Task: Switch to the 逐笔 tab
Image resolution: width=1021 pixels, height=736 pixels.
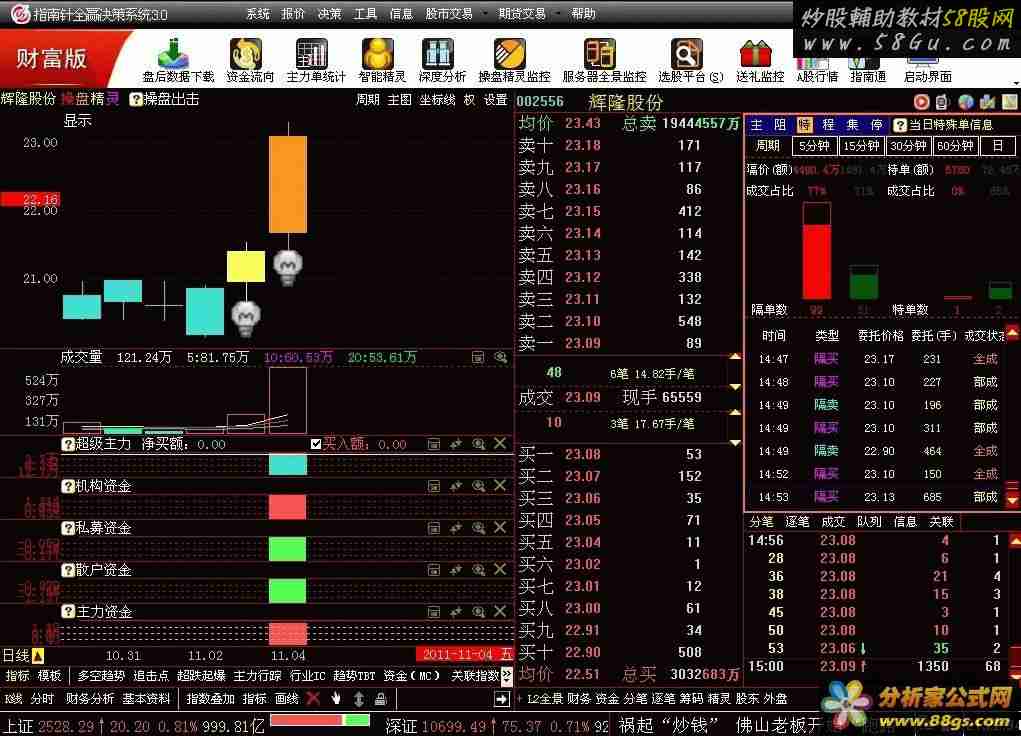Action: (796, 522)
